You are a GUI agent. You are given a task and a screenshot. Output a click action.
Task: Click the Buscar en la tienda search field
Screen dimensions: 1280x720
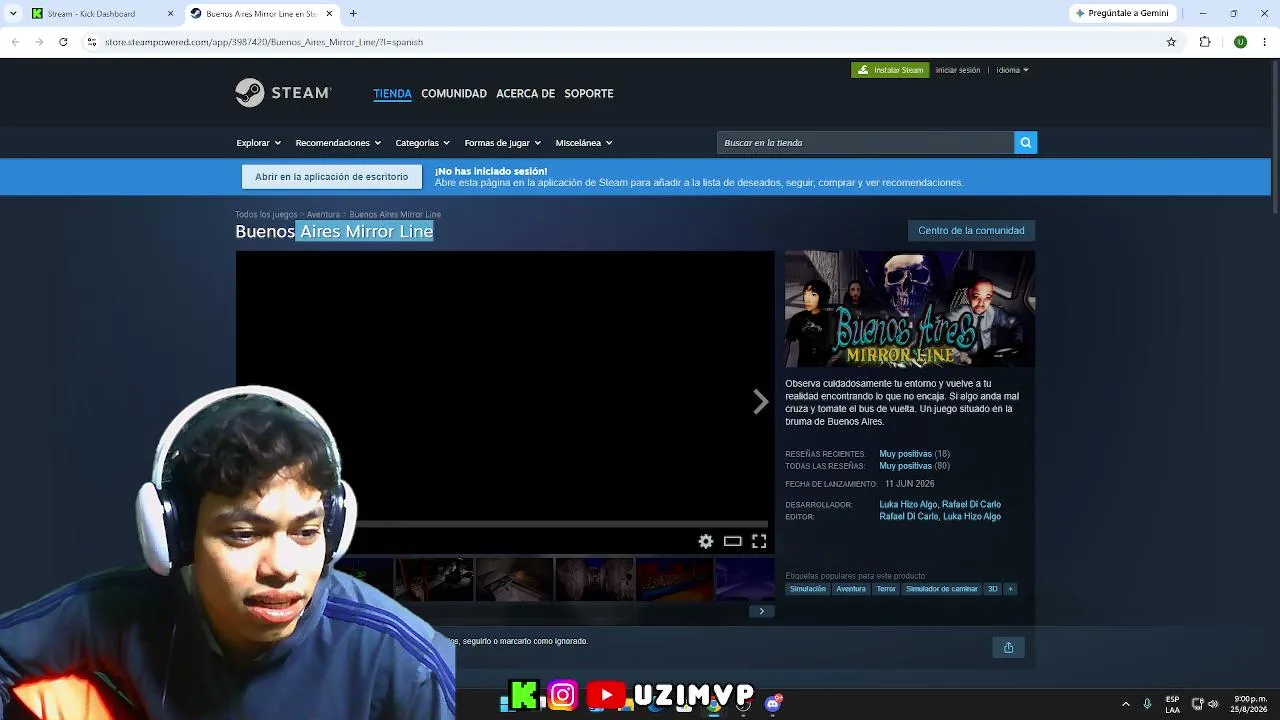(x=865, y=143)
